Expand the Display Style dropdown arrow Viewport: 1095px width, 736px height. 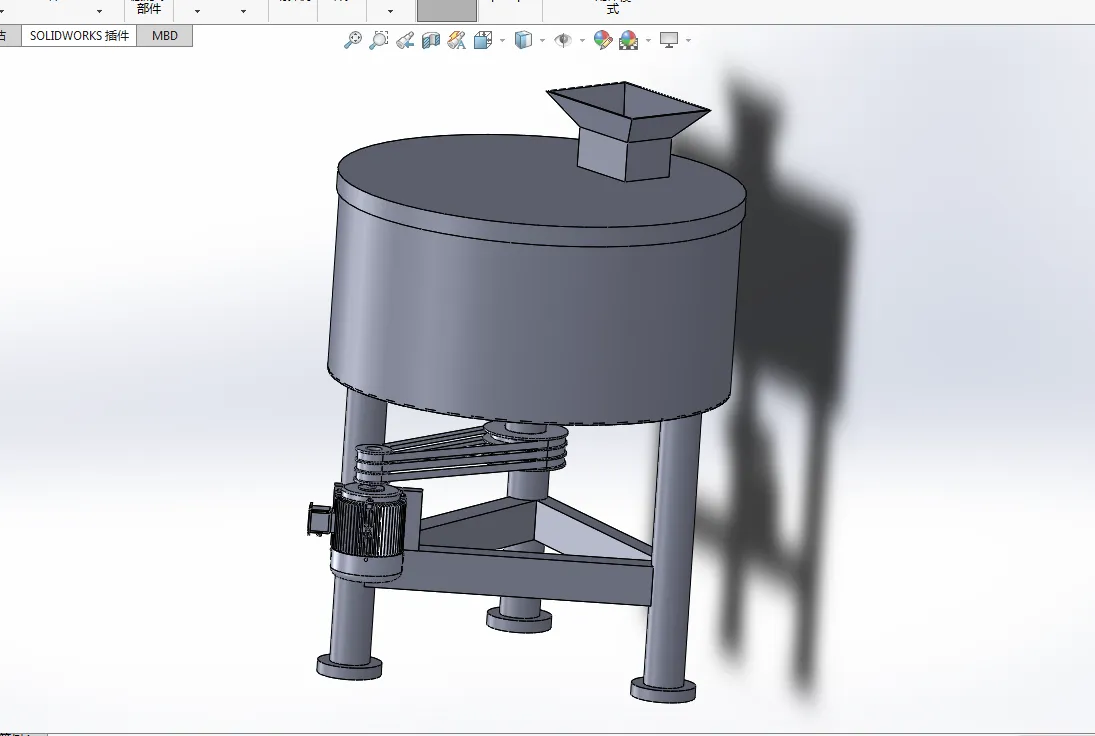tap(543, 41)
